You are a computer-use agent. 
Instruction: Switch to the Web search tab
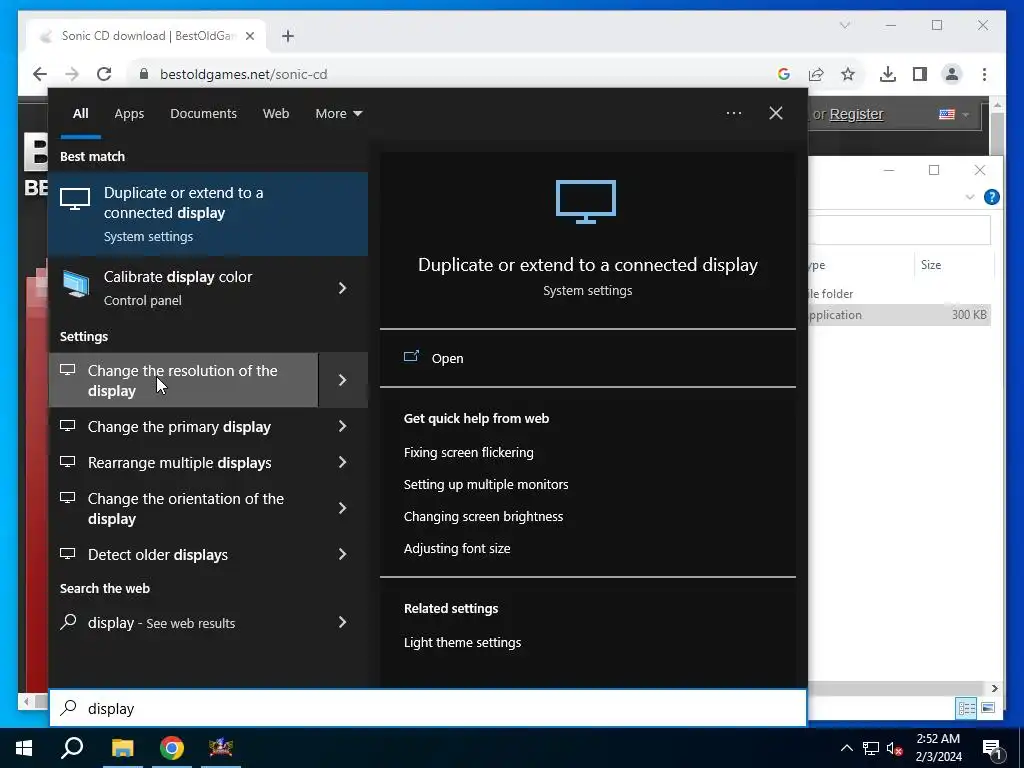(276, 114)
